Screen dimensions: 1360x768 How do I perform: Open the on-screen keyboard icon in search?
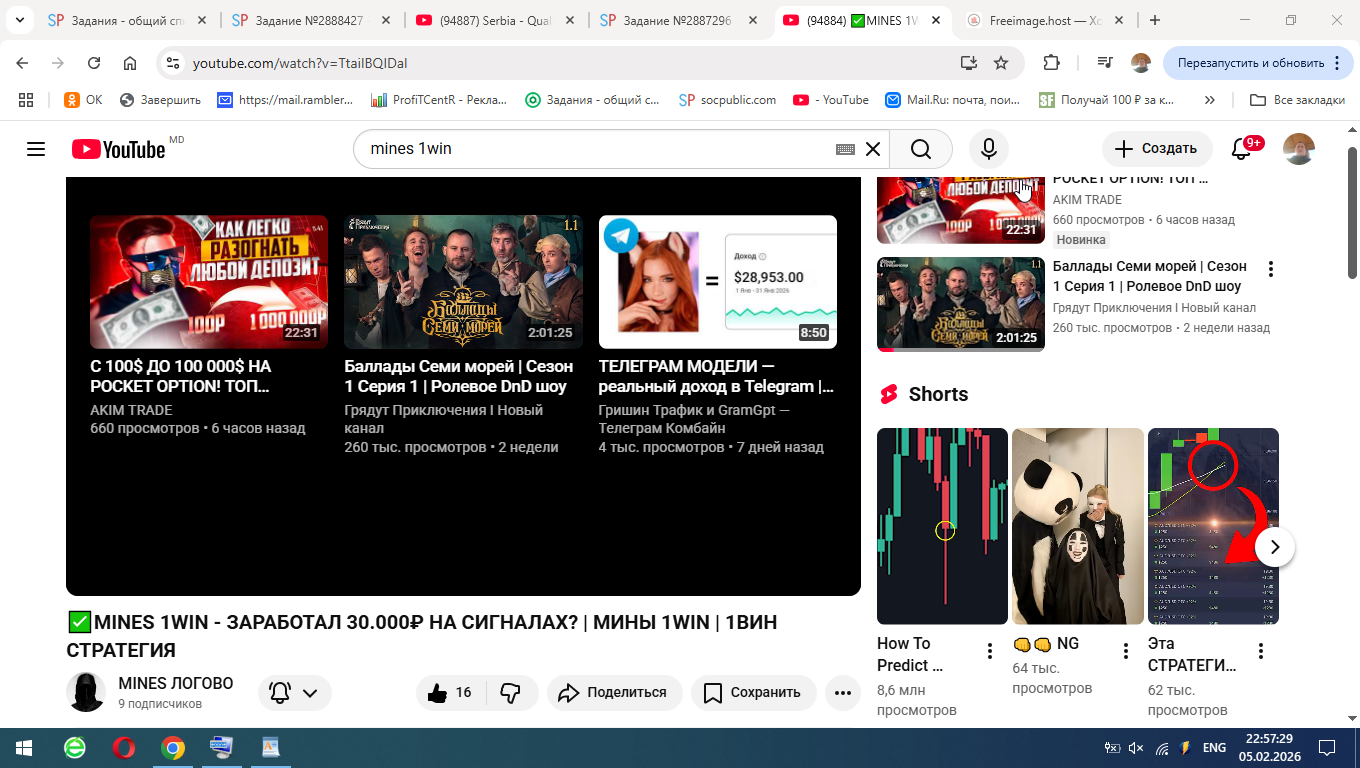[x=845, y=149]
